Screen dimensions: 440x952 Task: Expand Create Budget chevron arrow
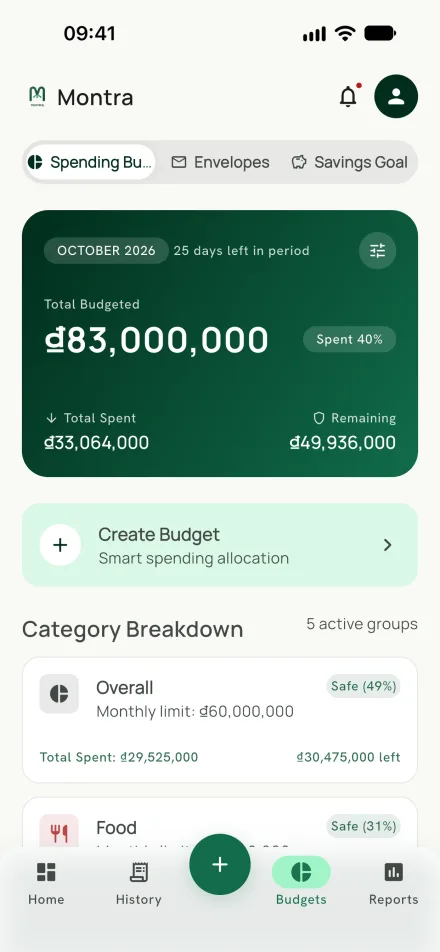coord(388,545)
